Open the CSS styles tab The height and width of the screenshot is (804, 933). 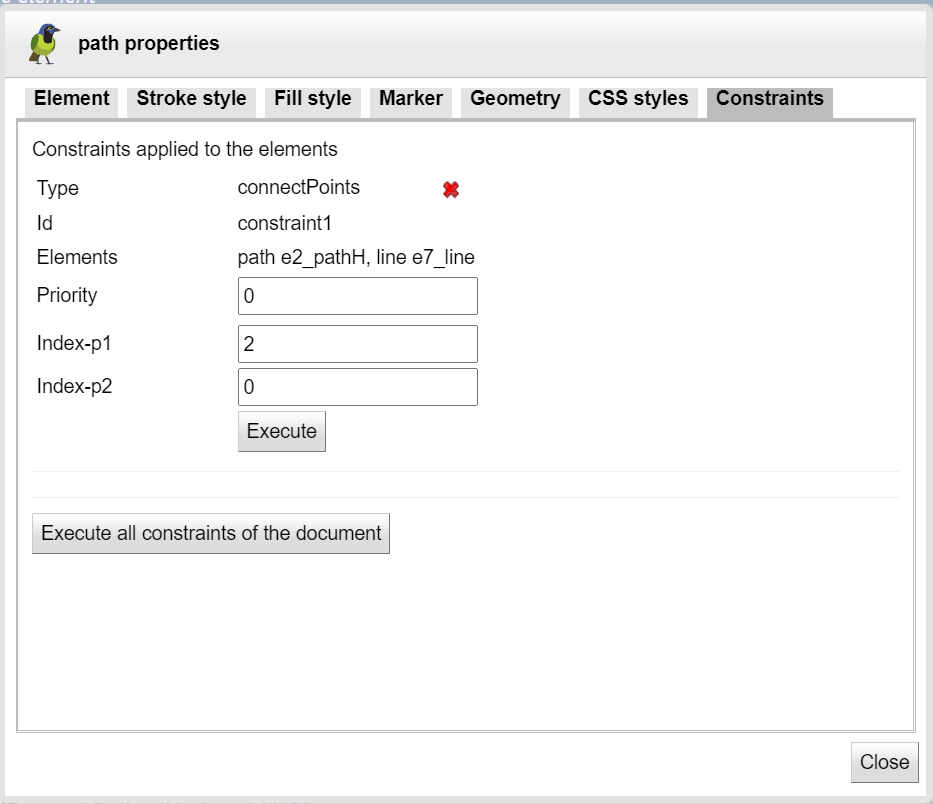[638, 102]
